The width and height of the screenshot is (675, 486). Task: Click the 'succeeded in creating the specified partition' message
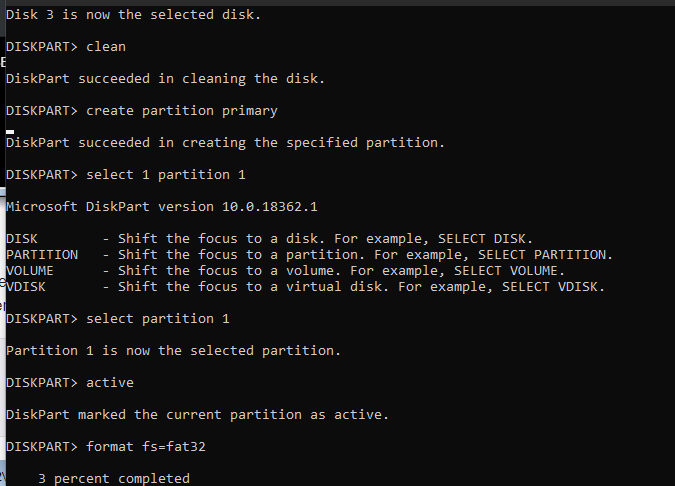225,143
